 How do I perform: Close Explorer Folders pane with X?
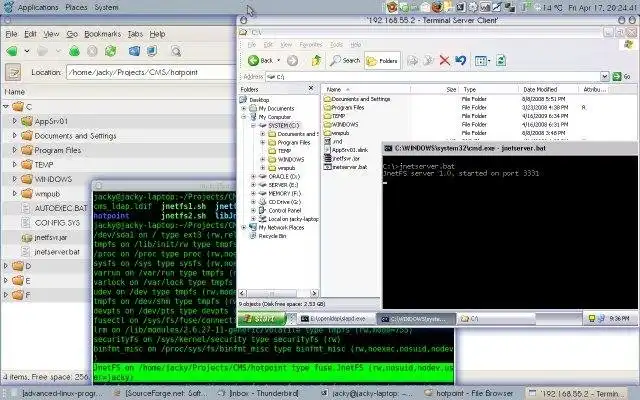(311, 88)
